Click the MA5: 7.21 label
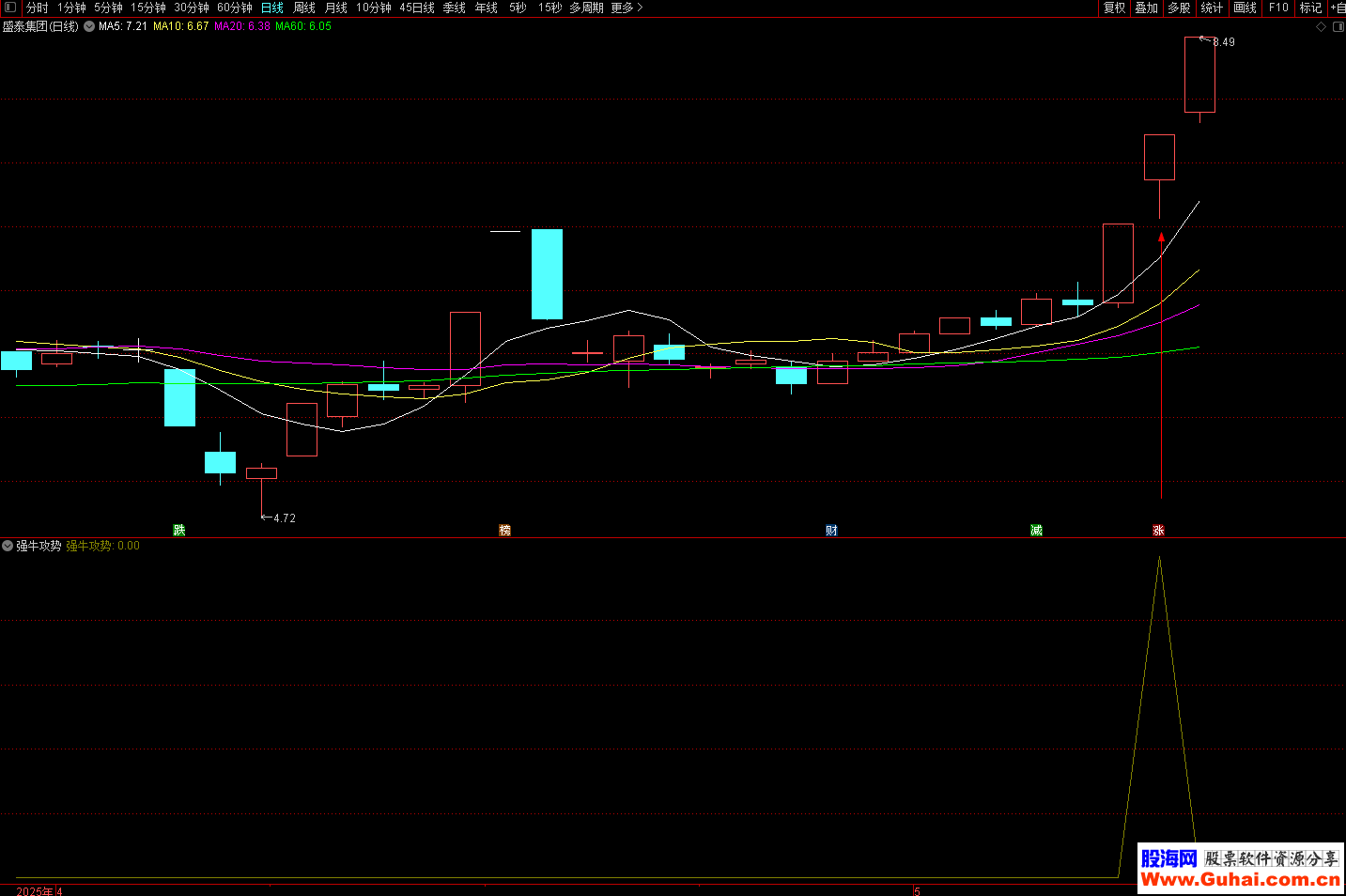The height and width of the screenshot is (896, 1346). point(123,26)
